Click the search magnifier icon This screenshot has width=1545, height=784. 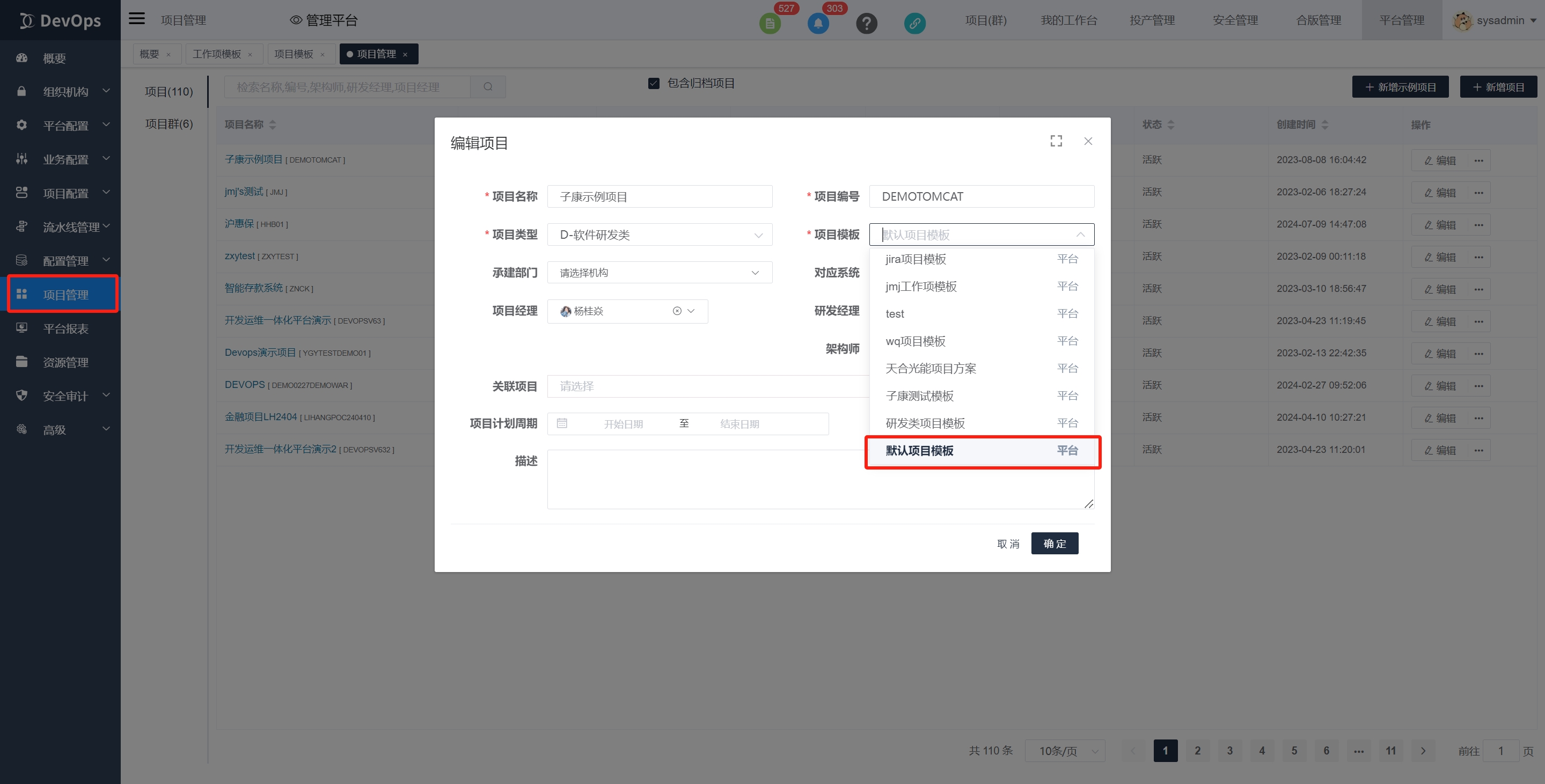(x=488, y=87)
